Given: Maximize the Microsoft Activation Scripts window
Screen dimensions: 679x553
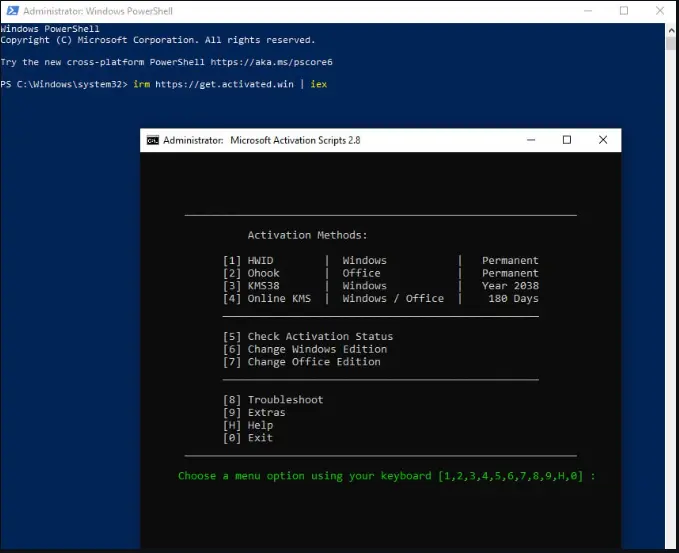Looking at the screenshot, I should pyautogui.click(x=567, y=140).
